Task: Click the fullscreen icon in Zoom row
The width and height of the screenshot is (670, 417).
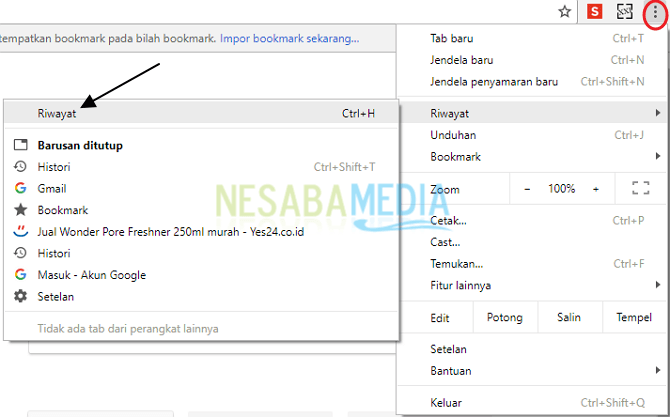Action: pyautogui.click(x=641, y=188)
